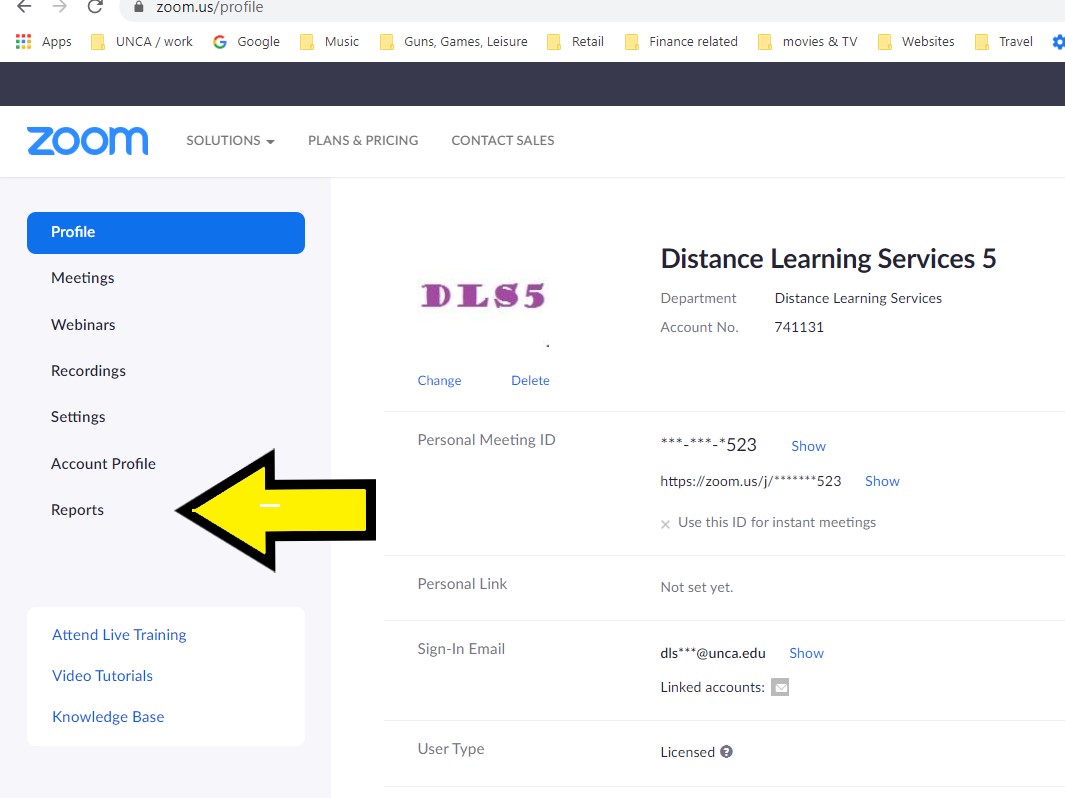
Task: Open the movies & TV bookmark folder
Action: point(808,41)
